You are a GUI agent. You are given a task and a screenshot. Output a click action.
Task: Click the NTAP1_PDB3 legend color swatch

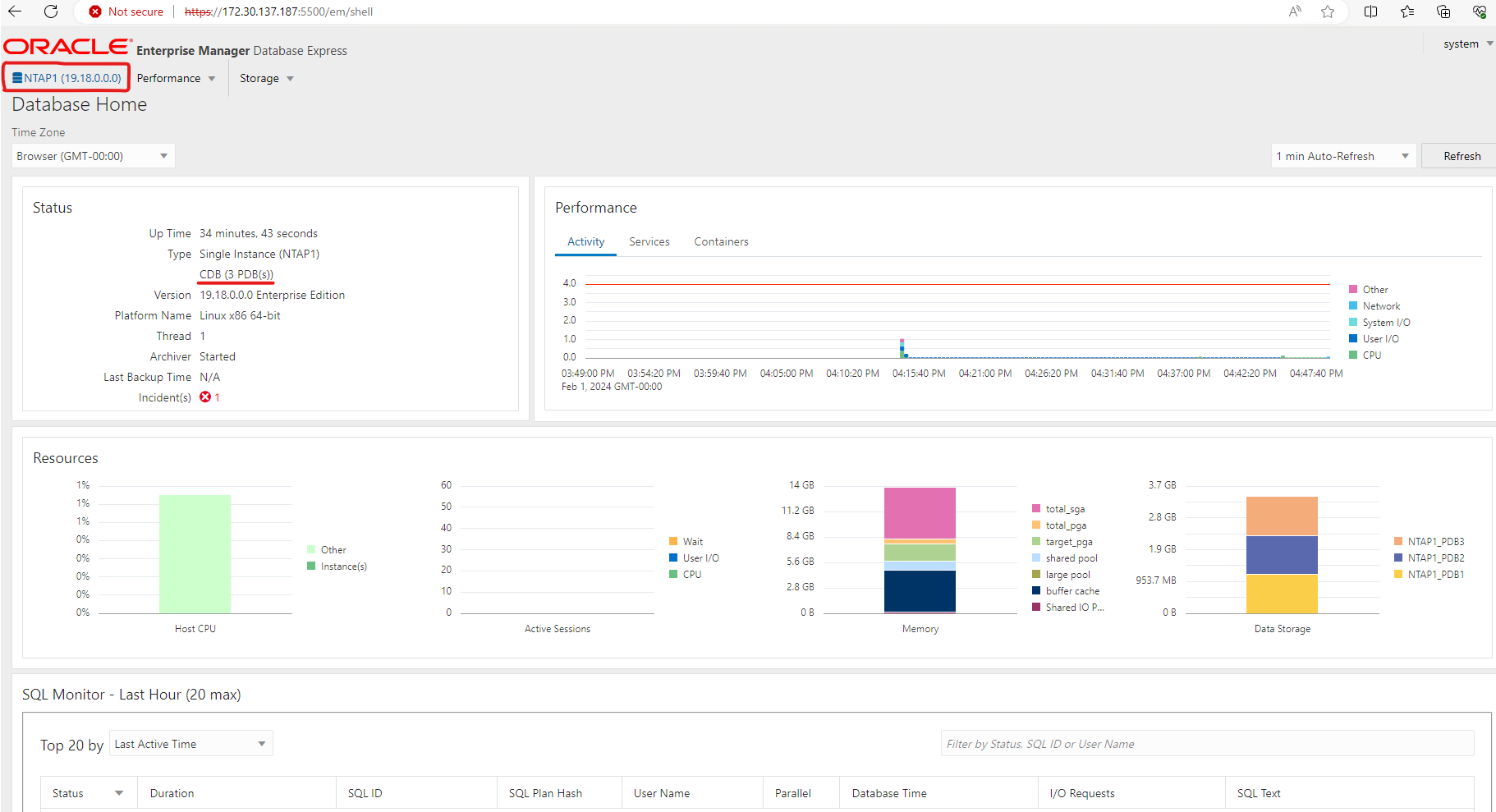[1398, 542]
